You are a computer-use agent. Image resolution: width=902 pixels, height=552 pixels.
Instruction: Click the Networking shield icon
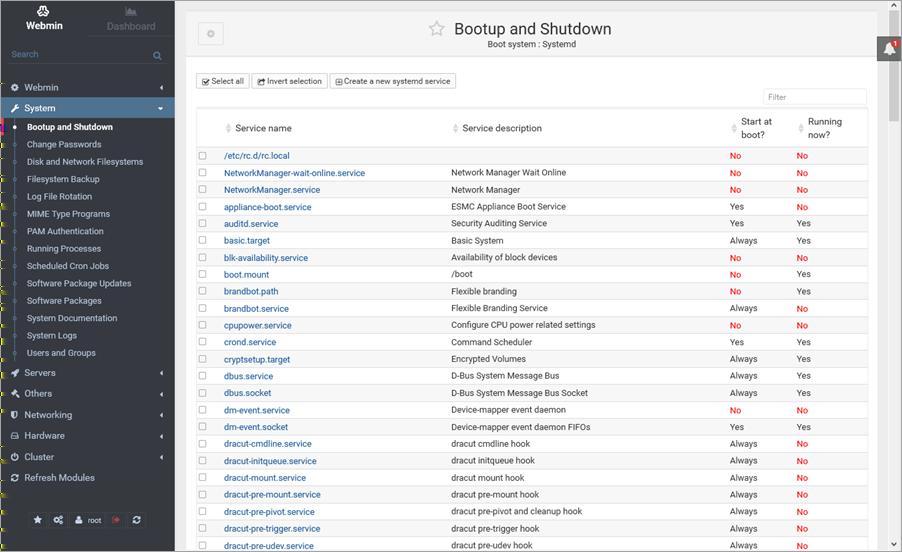coord(15,415)
